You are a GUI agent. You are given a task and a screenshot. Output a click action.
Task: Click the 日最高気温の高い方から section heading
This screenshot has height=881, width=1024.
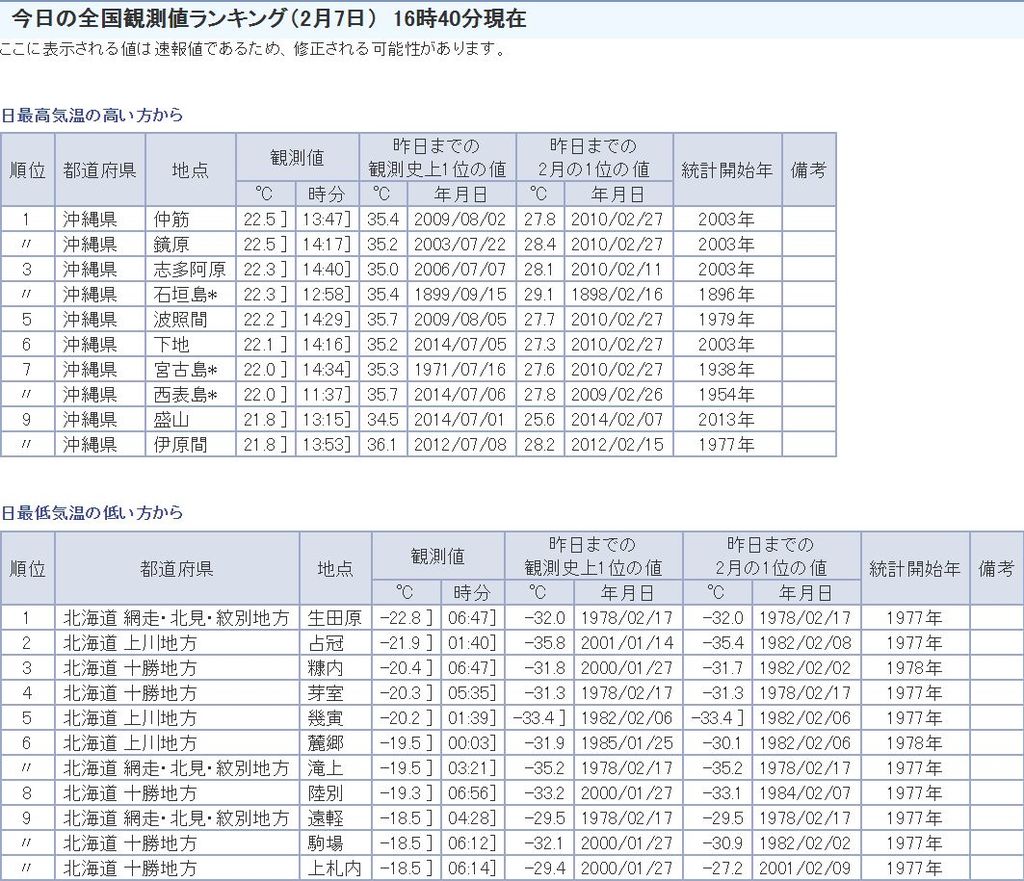click(x=92, y=115)
